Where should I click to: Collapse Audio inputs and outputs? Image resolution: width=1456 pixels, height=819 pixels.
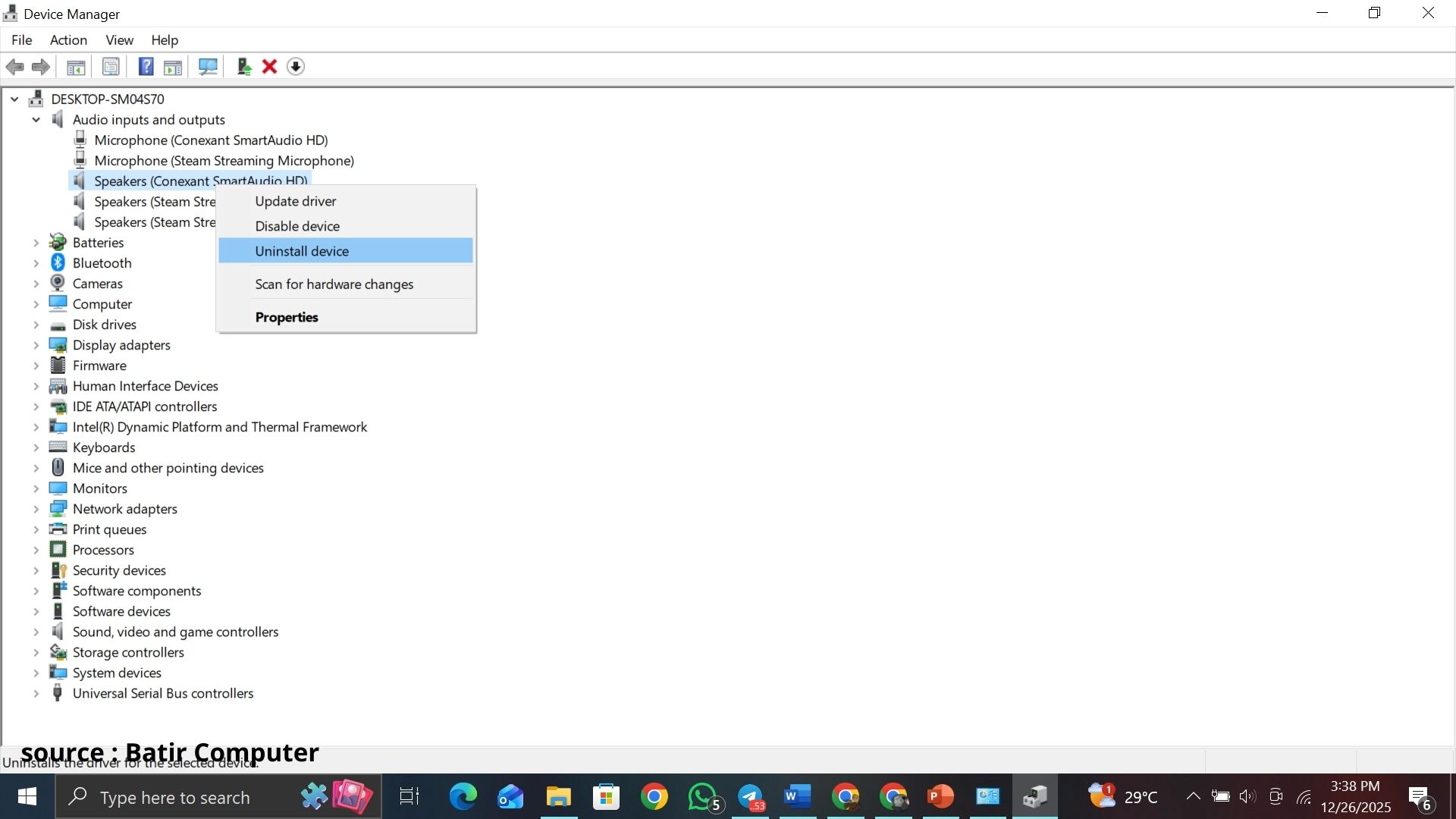point(36,119)
